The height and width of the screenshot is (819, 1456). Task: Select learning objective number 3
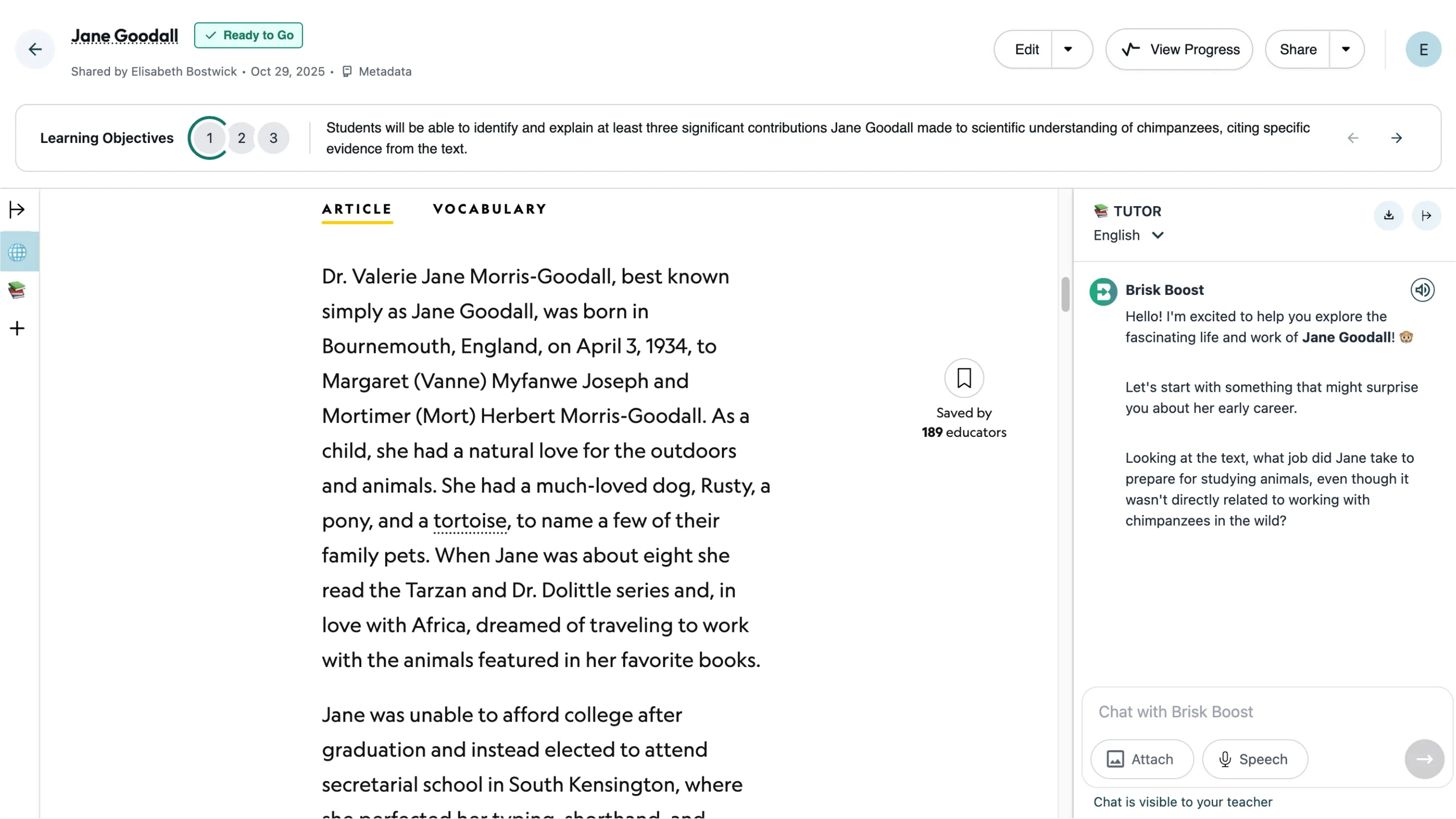pyautogui.click(x=273, y=138)
